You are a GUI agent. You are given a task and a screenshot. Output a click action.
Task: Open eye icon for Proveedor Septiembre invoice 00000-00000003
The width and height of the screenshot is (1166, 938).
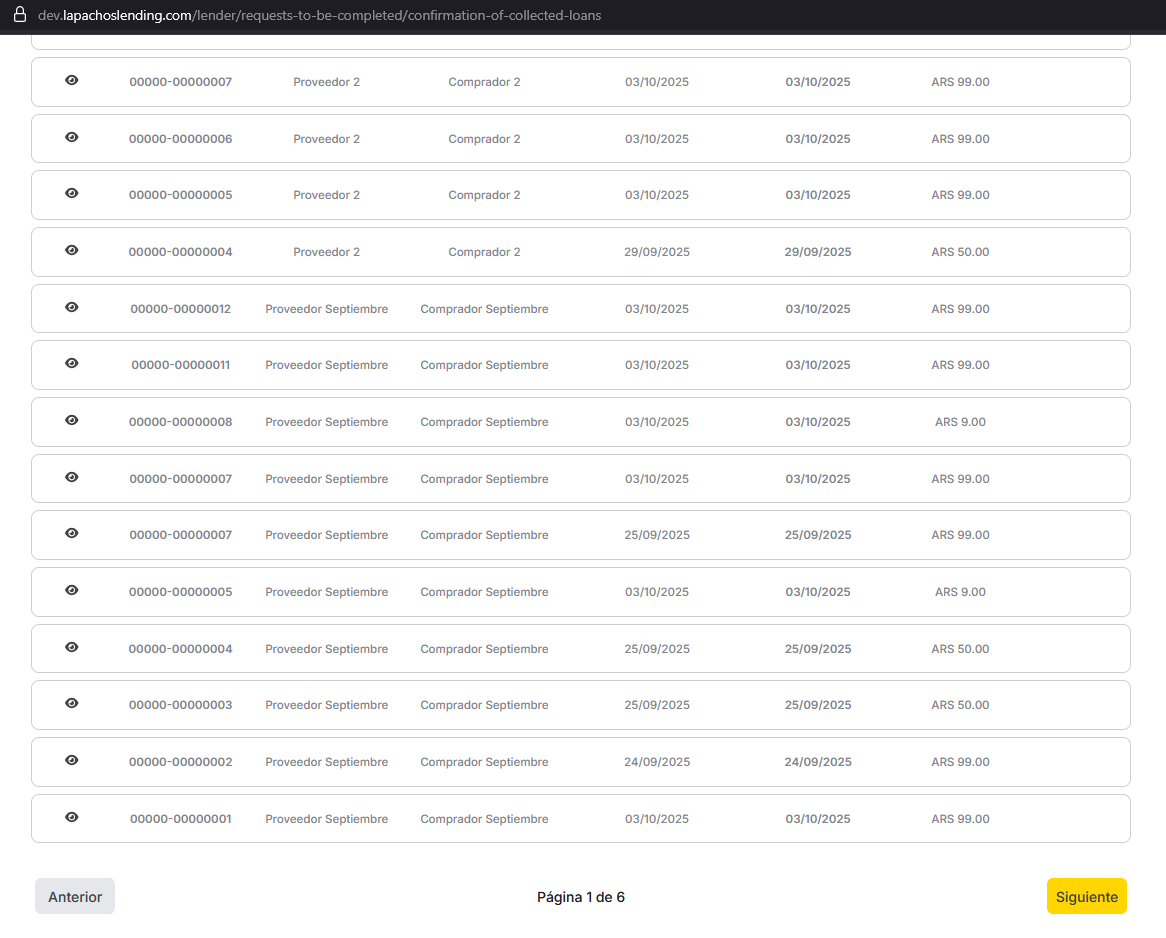(72, 704)
